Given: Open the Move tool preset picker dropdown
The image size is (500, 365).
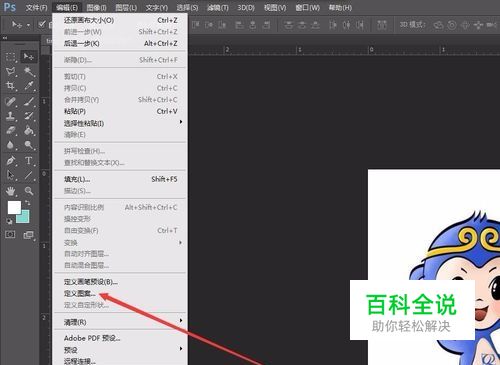Looking at the screenshot, I should point(28,25).
